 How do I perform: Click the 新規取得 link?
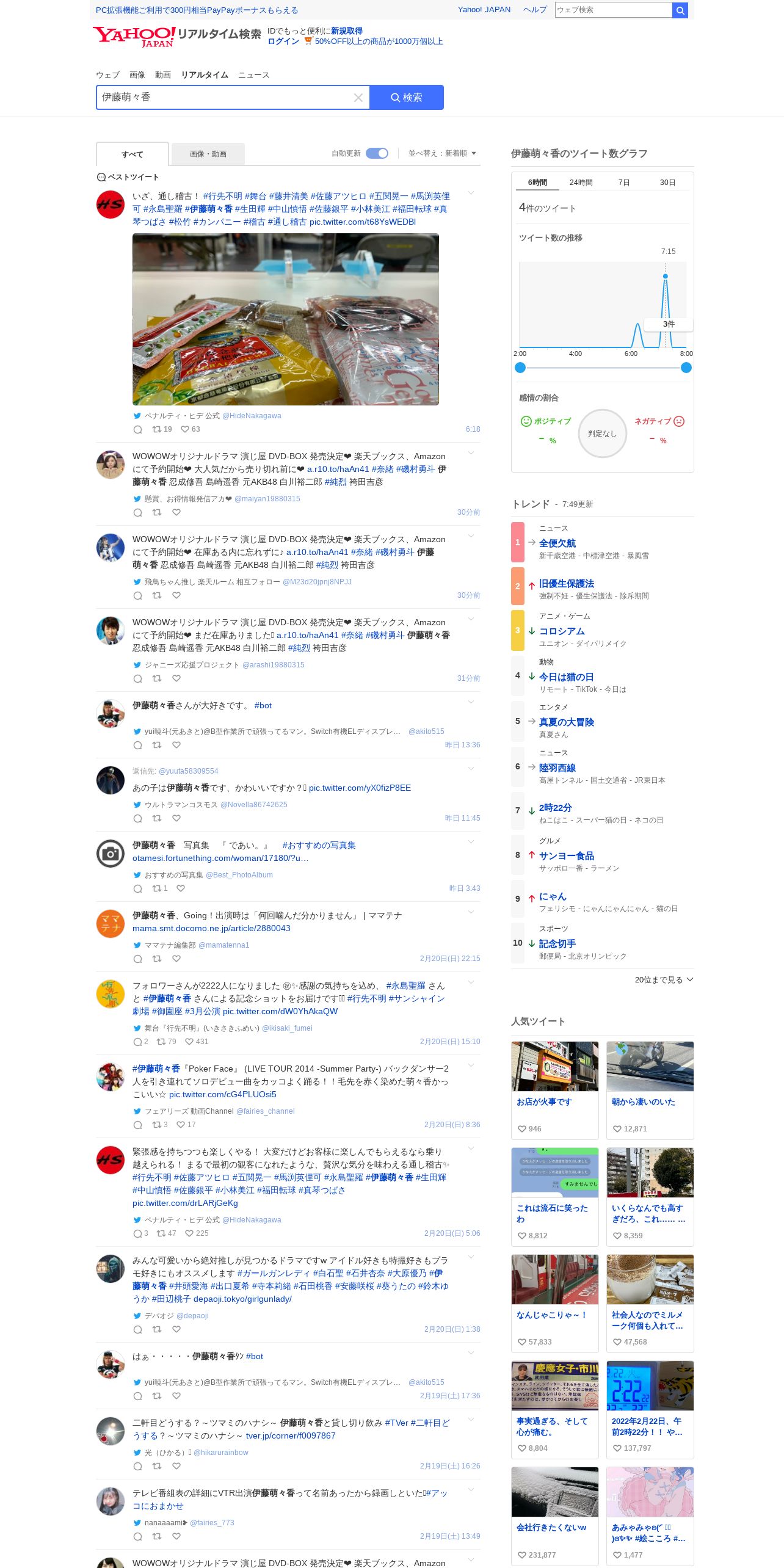pos(347,31)
